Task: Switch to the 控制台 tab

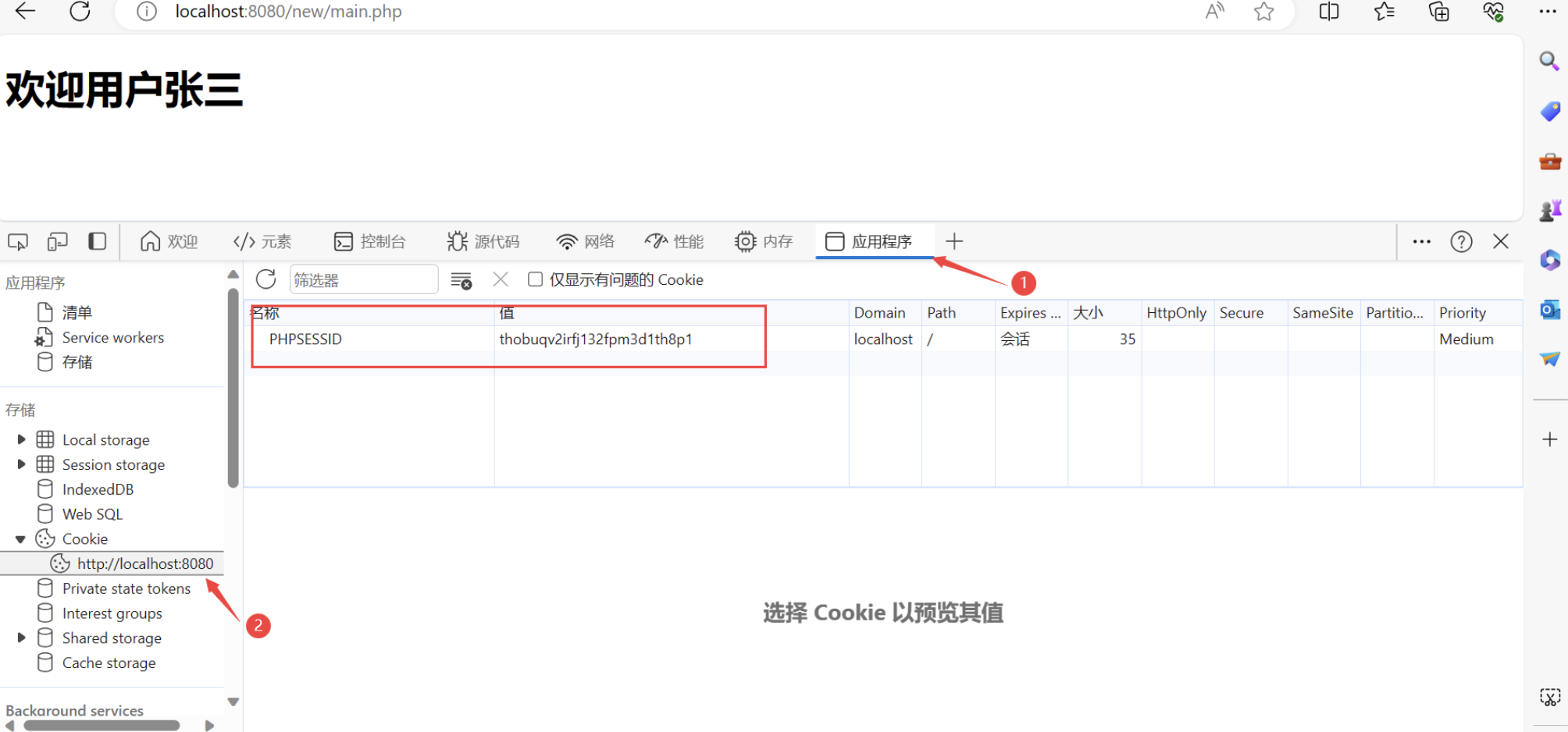Action: tap(370, 242)
